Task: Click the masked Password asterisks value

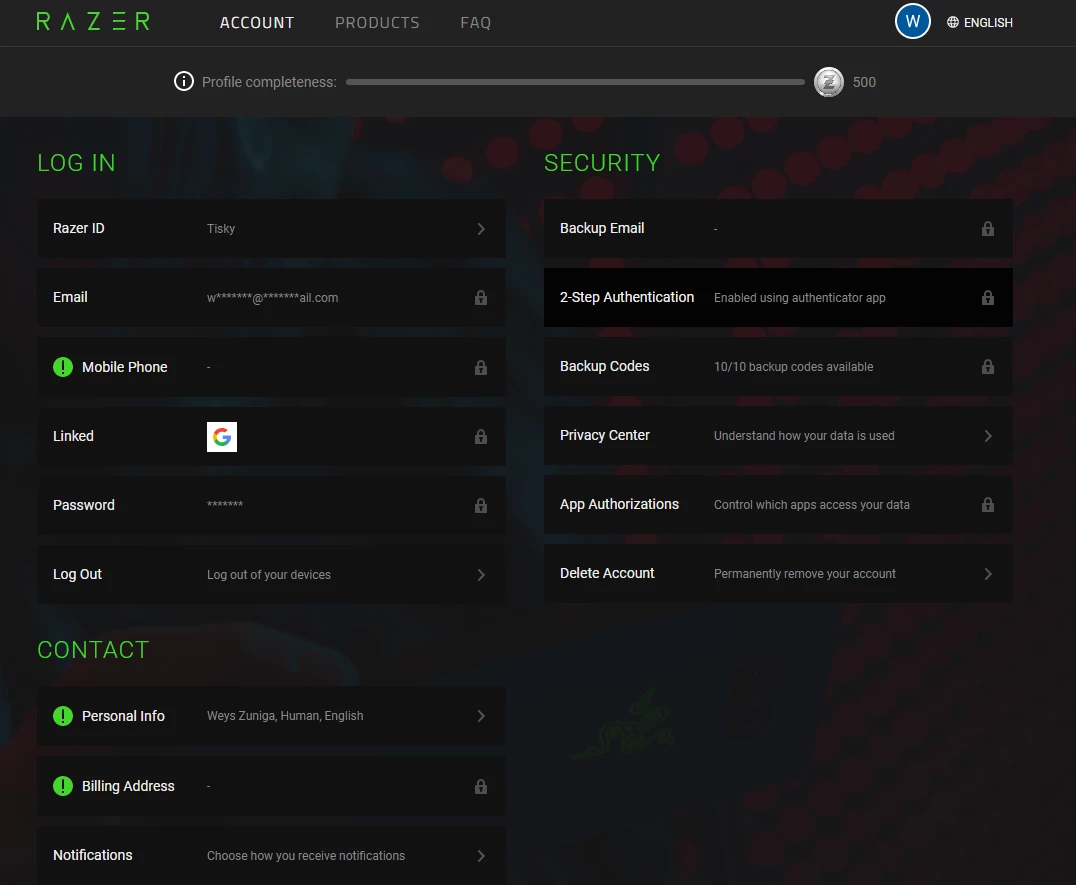Action: coord(225,504)
